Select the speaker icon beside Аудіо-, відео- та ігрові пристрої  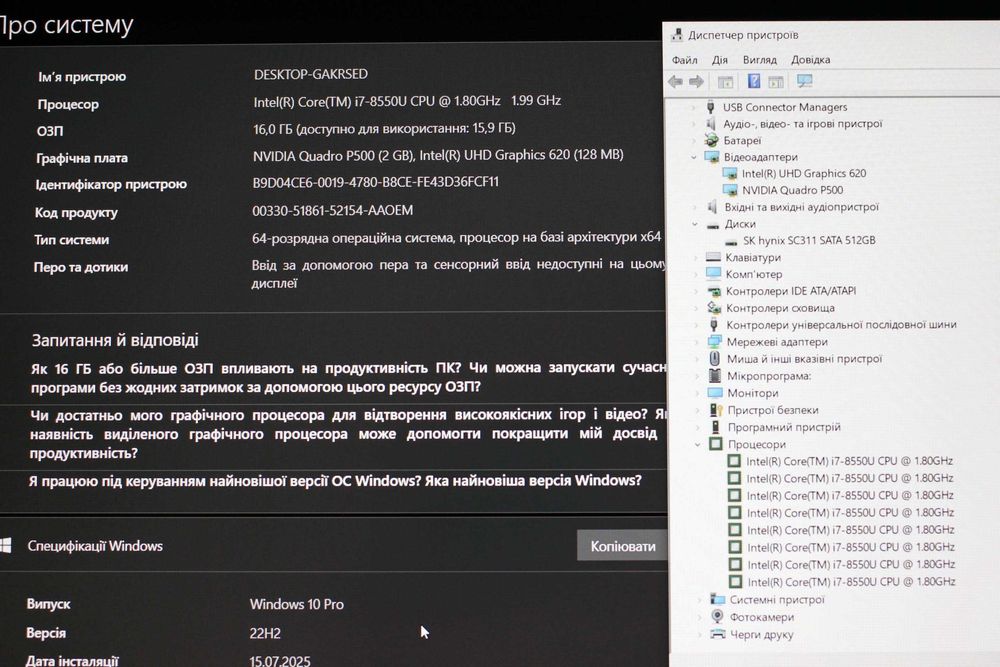tap(711, 124)
